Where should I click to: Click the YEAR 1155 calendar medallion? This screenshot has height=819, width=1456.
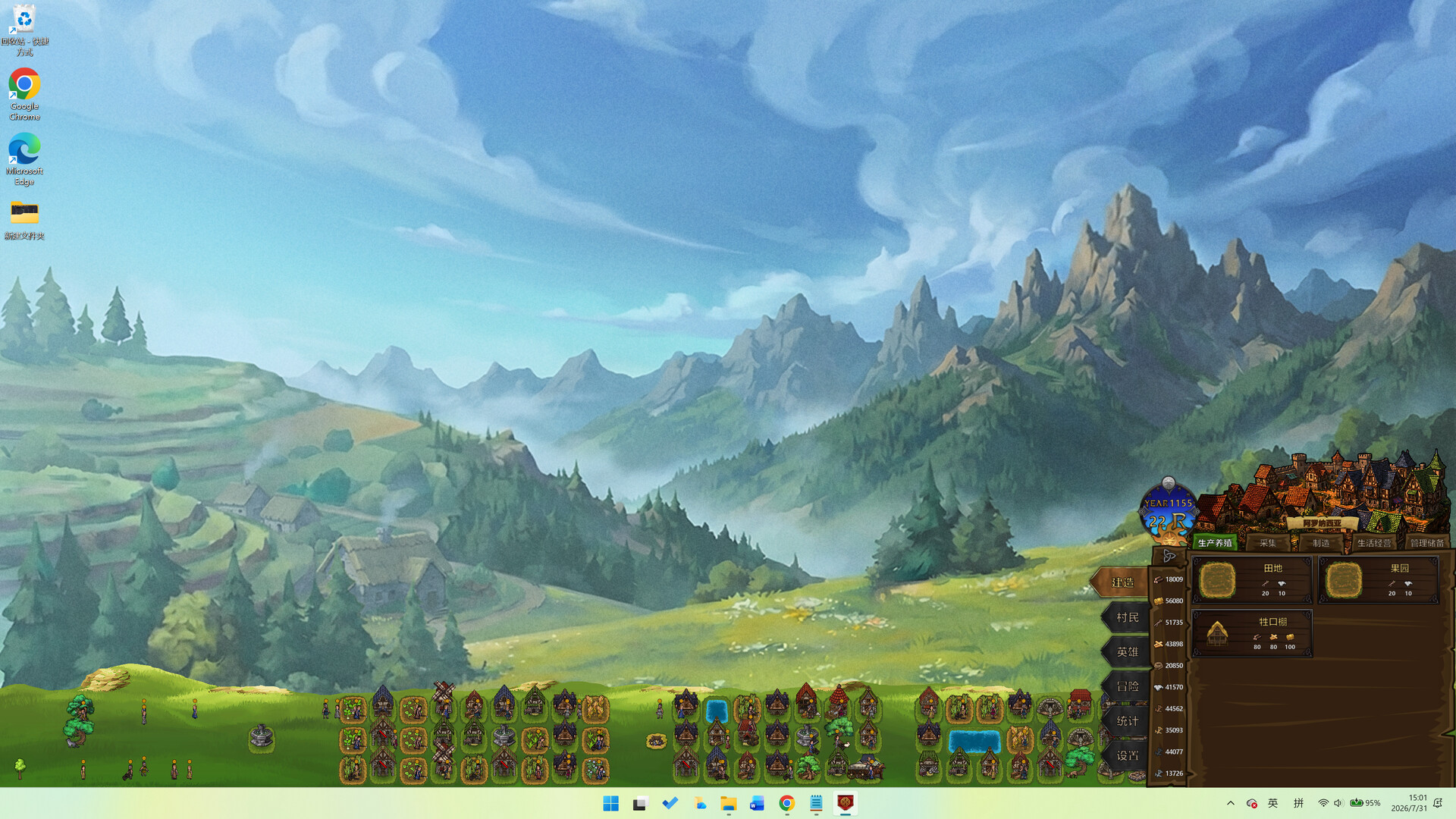coord(1169,512)
